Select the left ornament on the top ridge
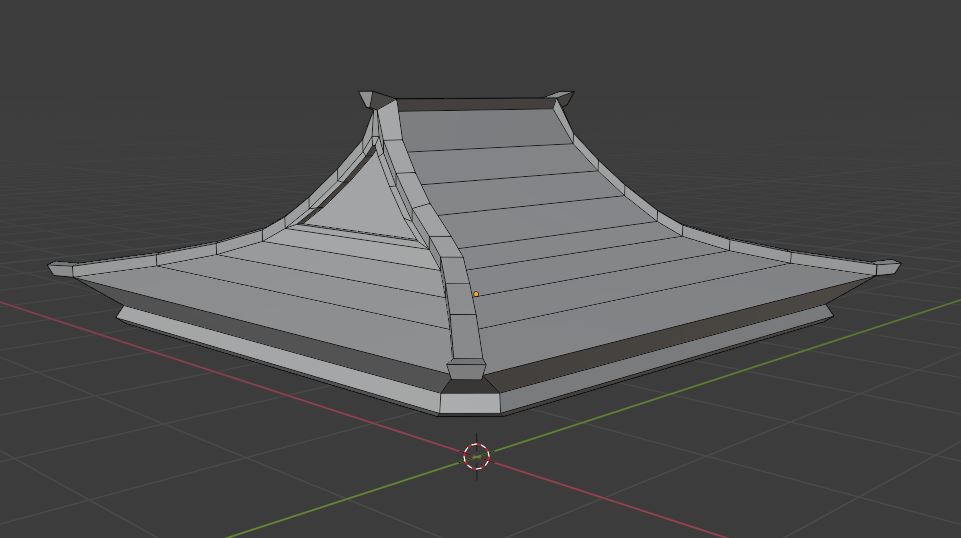 [377, 98]
